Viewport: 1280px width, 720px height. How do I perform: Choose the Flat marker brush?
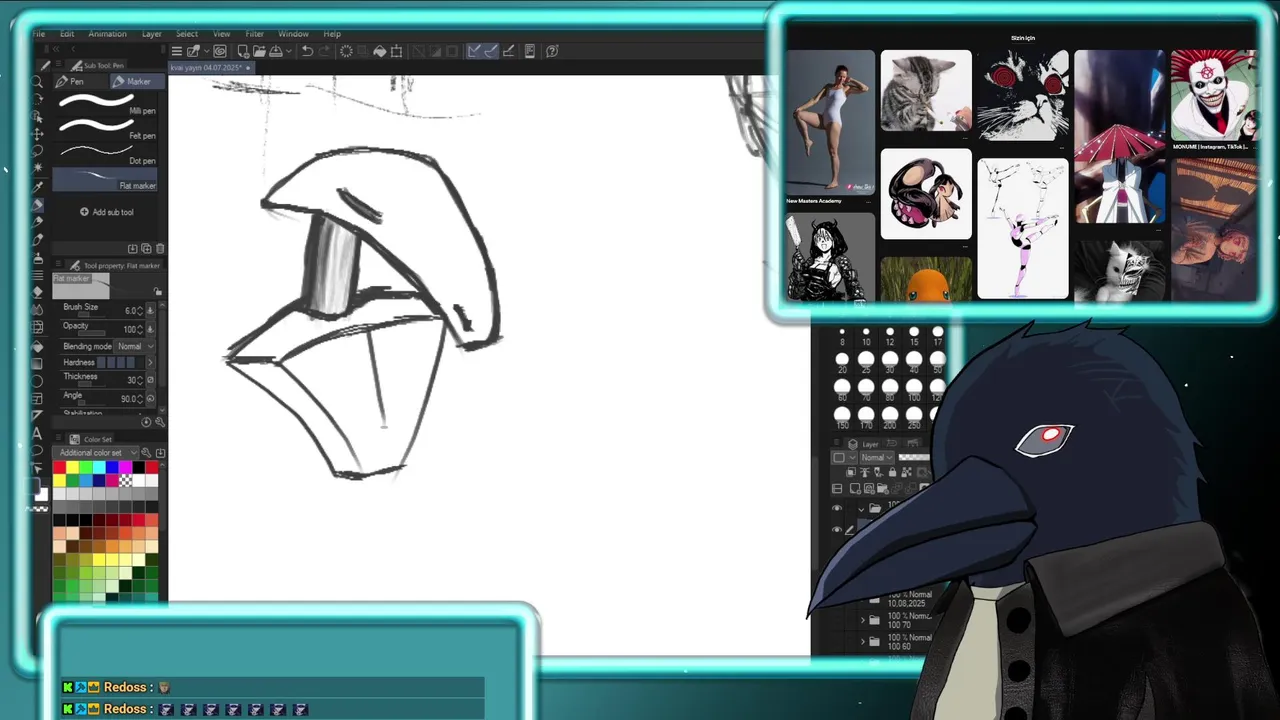tap(106, 179)
